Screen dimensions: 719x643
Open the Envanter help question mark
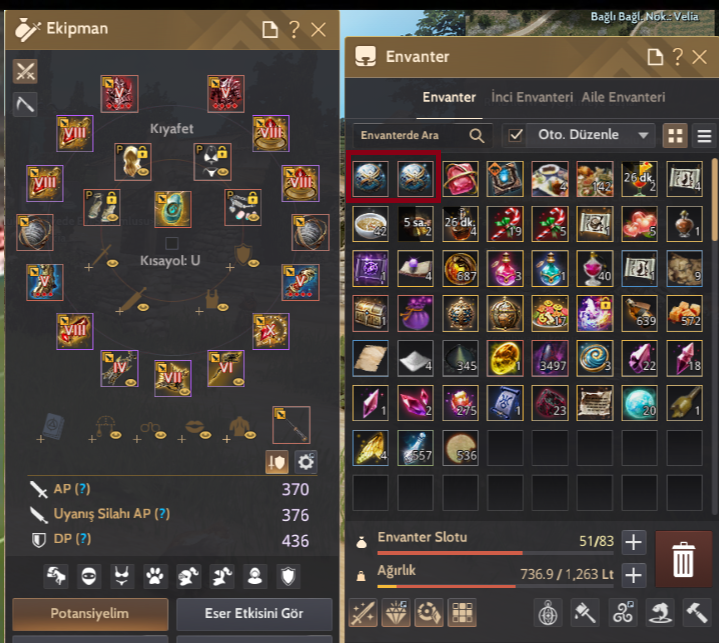[678, 57]
